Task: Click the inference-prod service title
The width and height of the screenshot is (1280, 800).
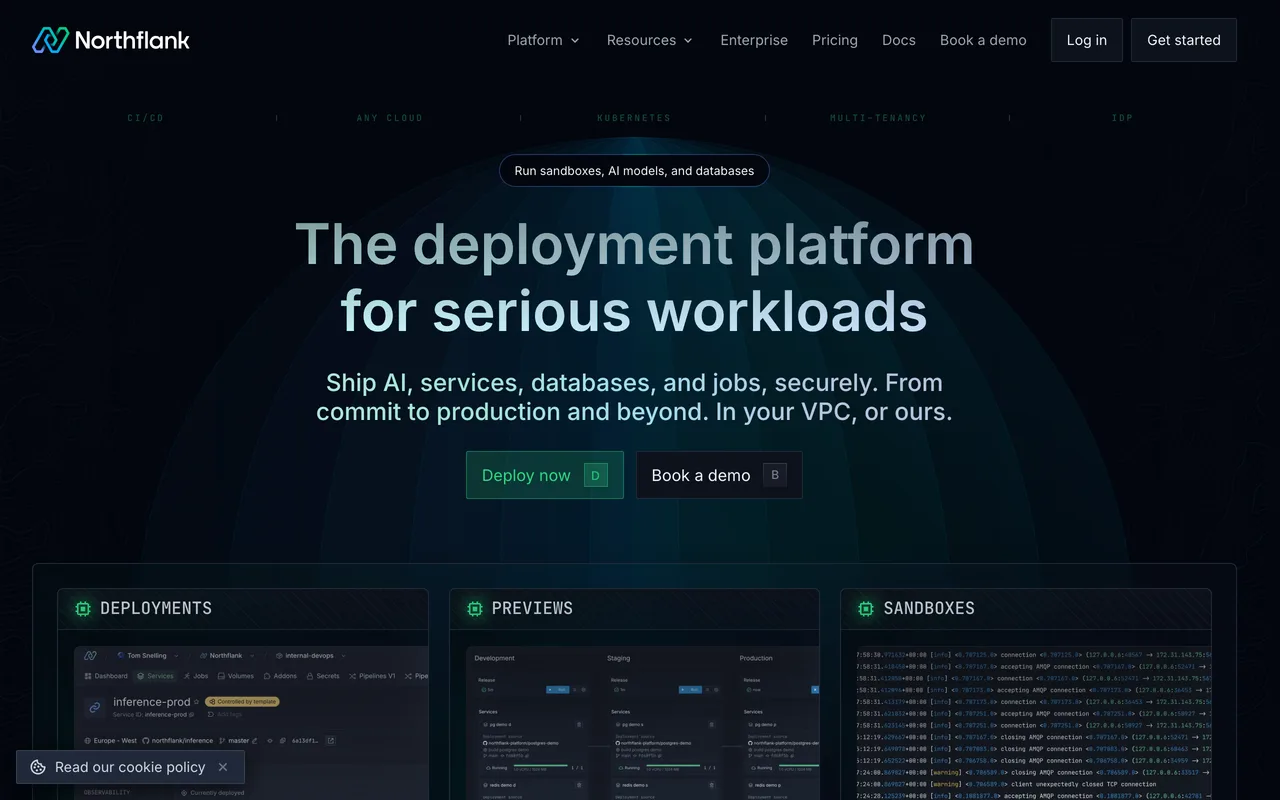Action: point(151,702)
